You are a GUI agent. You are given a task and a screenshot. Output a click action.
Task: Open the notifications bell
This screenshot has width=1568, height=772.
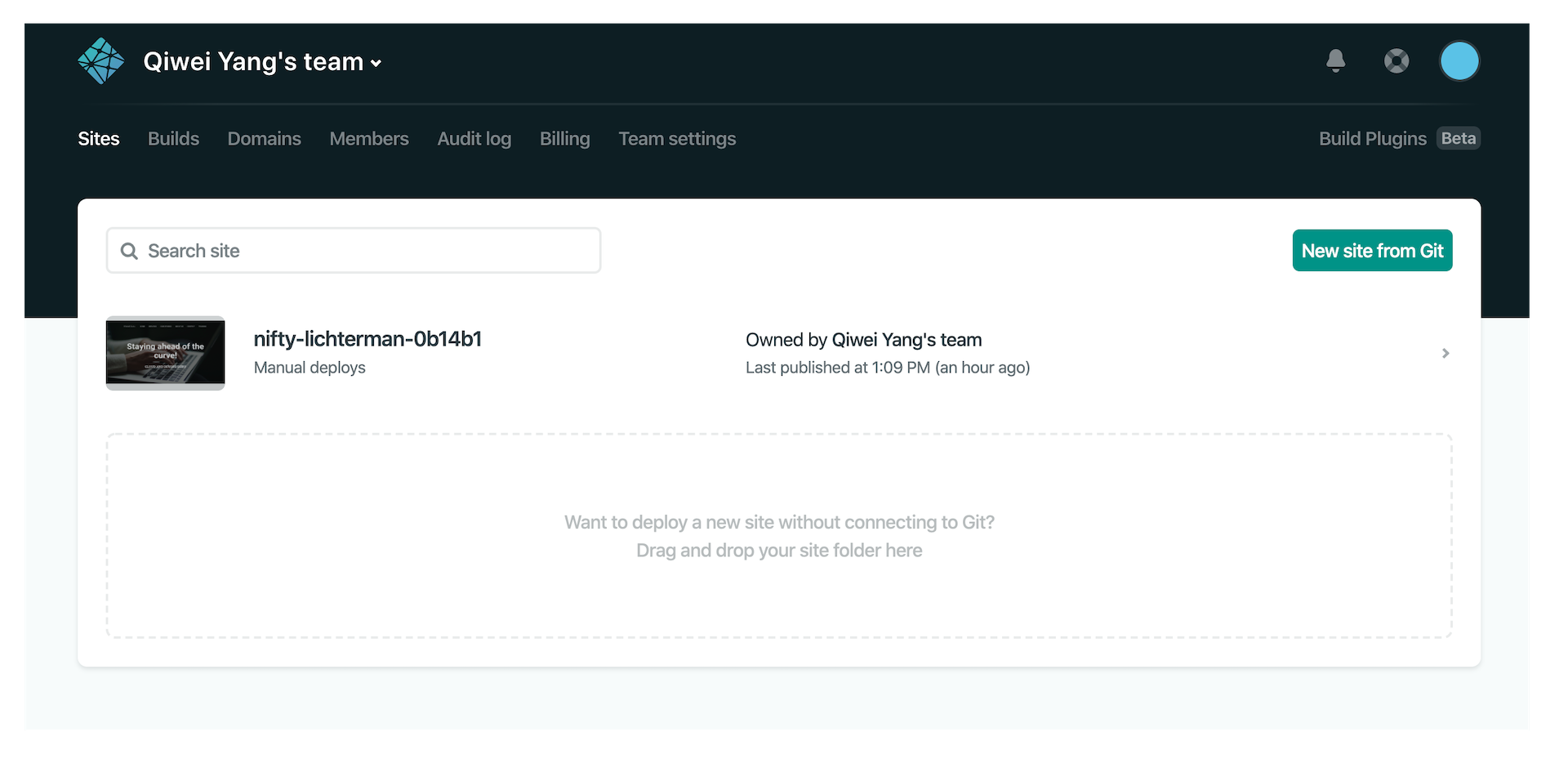1336,60
